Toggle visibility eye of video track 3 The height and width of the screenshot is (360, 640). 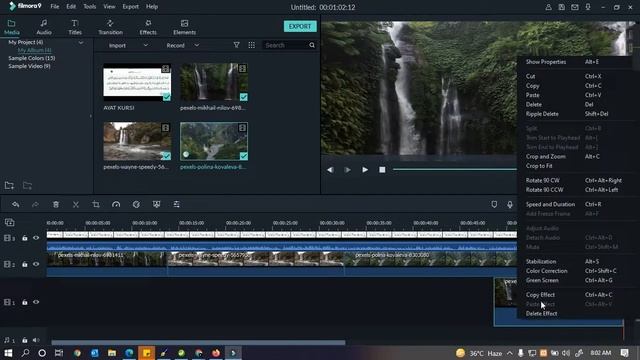[x=36, y=238]
